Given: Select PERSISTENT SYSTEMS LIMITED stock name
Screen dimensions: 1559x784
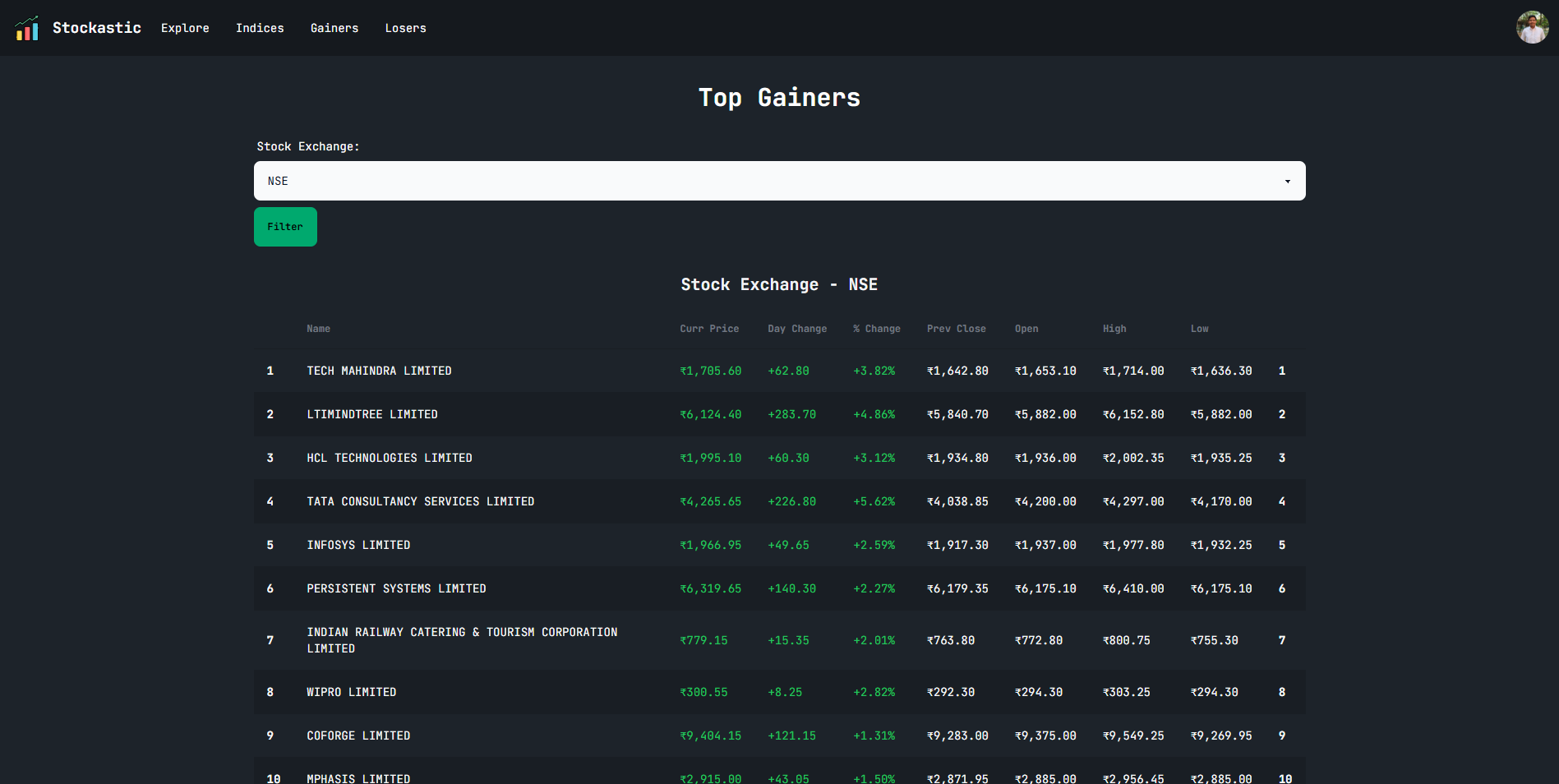Looking at the screenshot, I should [396, 588].
